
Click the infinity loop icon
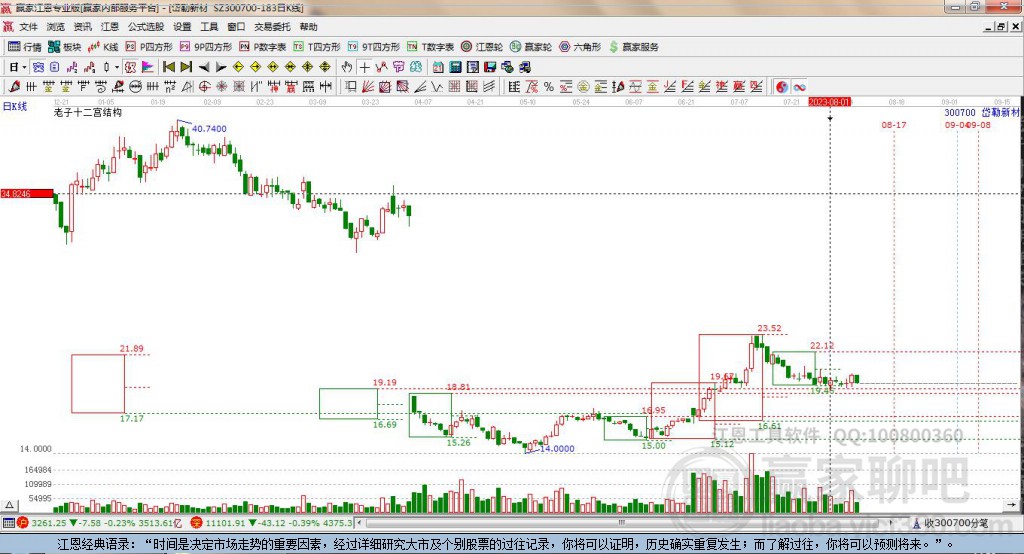[x=800, y=87]
